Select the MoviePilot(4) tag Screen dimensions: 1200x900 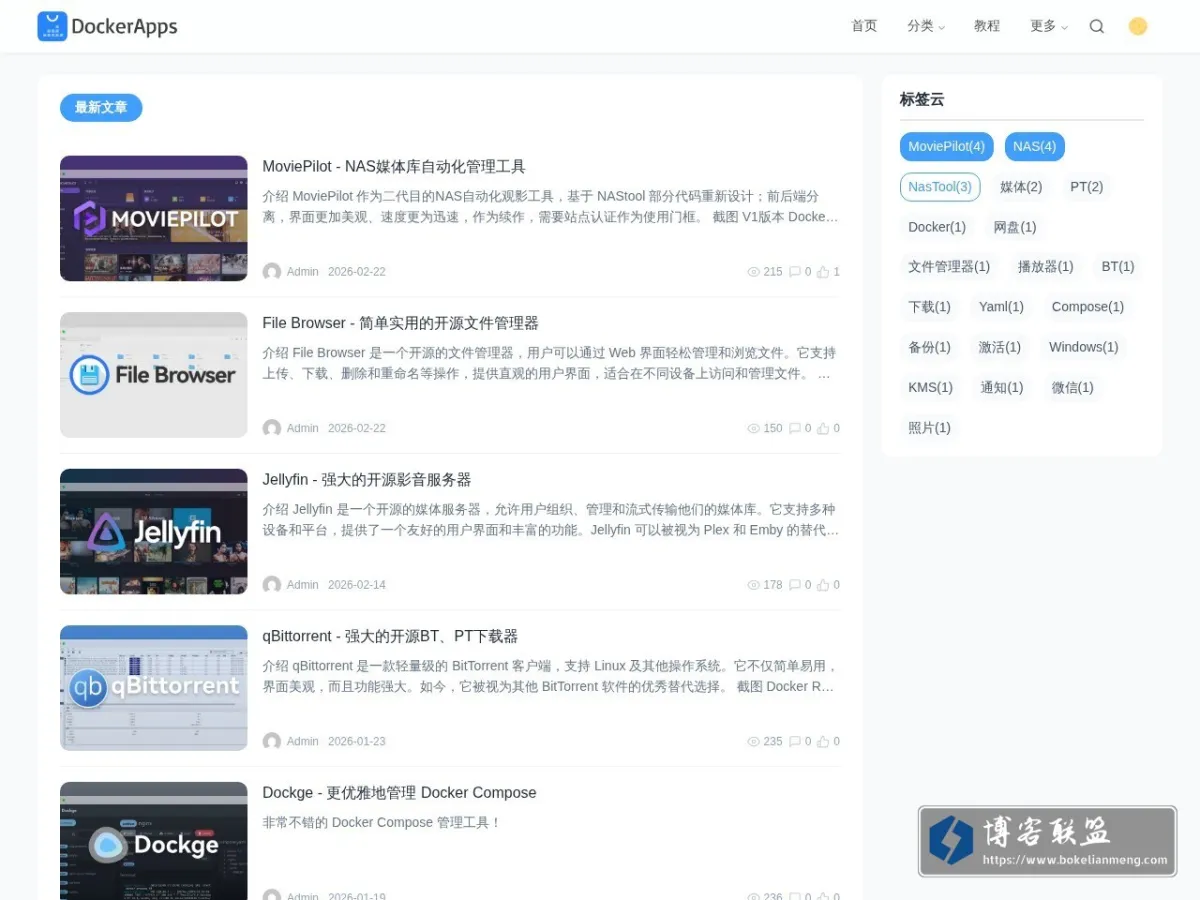pyautogui.click(x=946, y=147)
